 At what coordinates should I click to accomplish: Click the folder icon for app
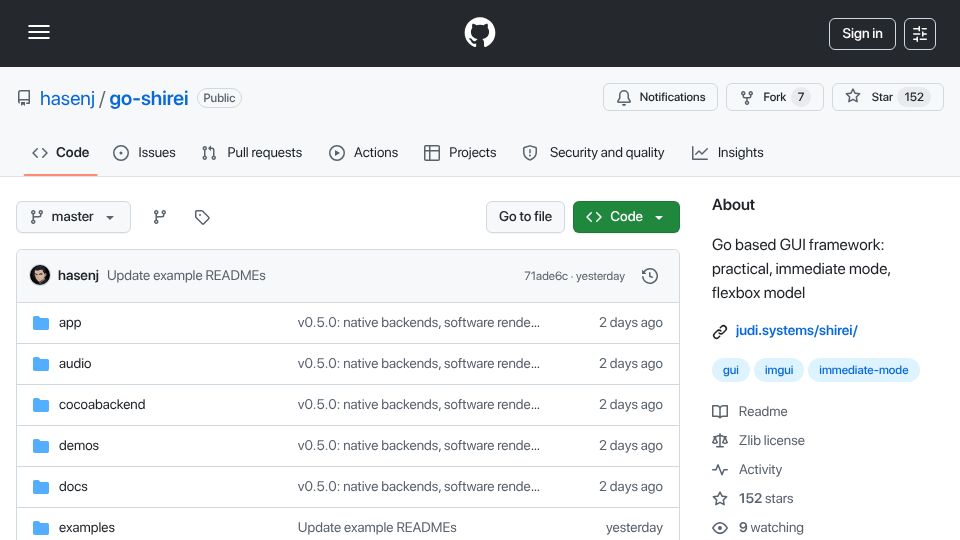tap(41, 323)
